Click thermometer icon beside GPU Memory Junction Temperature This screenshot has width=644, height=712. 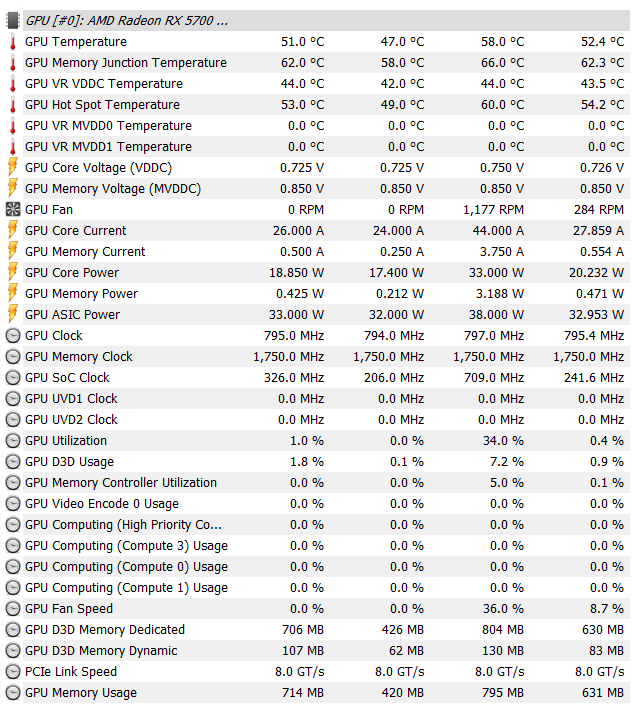[13, 63]
